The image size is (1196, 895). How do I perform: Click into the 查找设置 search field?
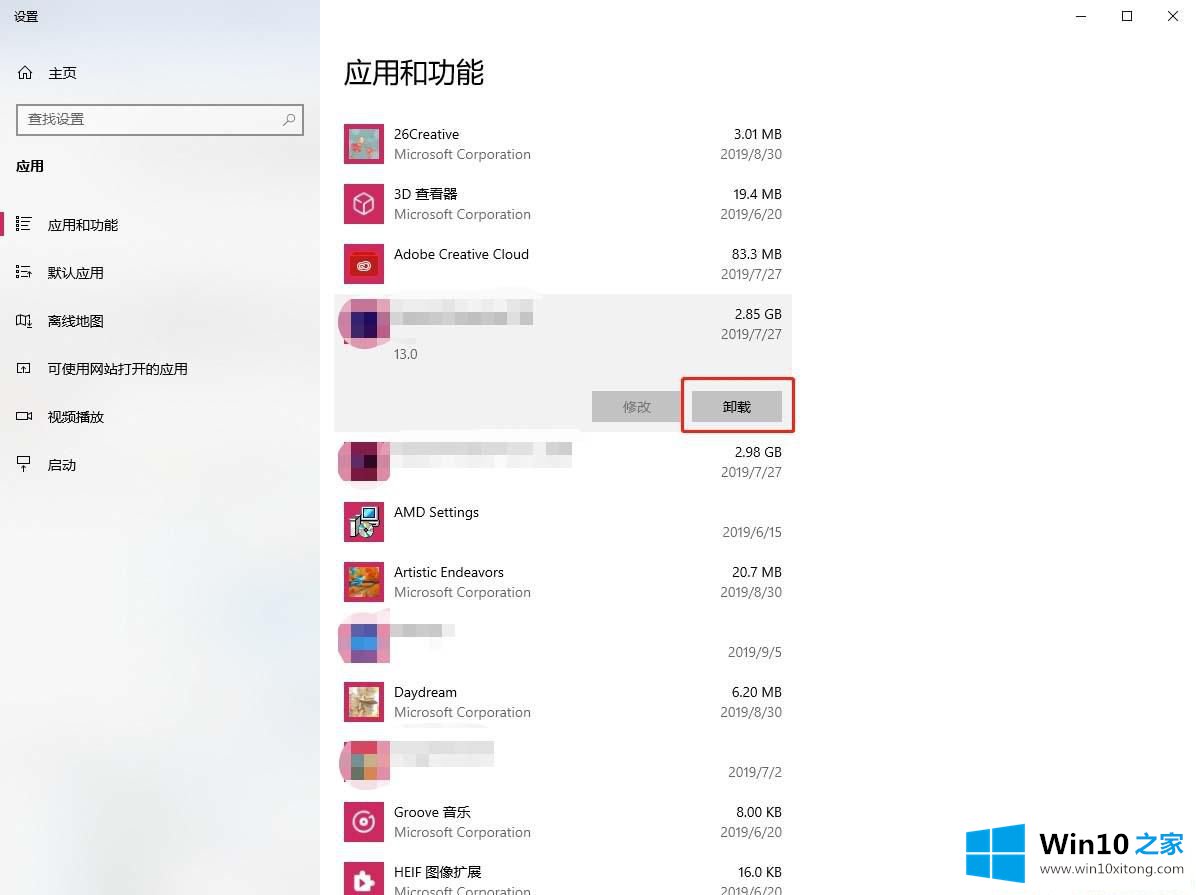[160, 120]
